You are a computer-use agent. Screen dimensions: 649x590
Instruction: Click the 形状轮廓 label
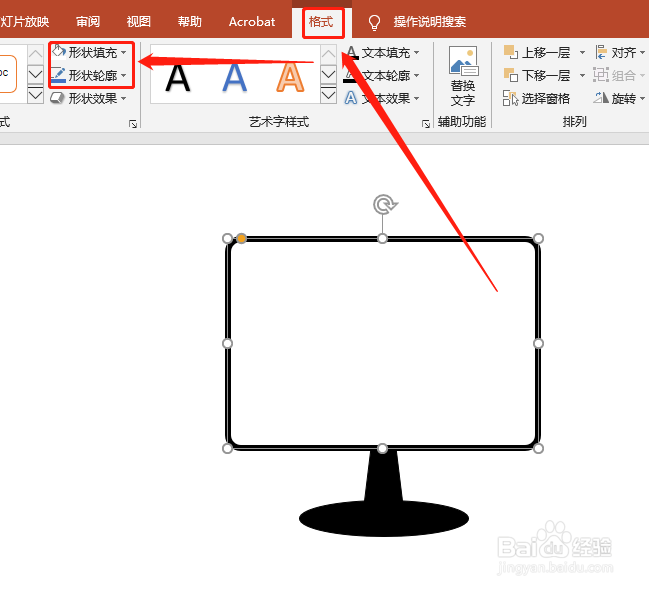[93, 75]
